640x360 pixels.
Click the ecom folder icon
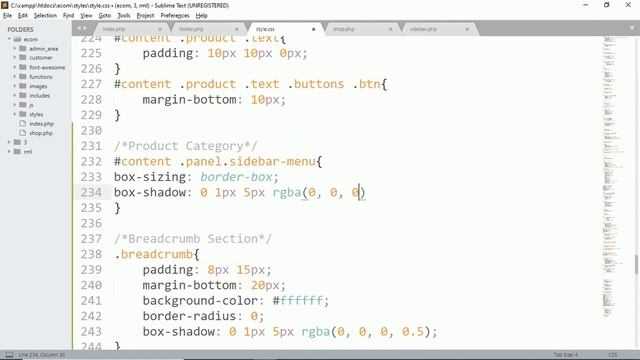tap(17, 39)
